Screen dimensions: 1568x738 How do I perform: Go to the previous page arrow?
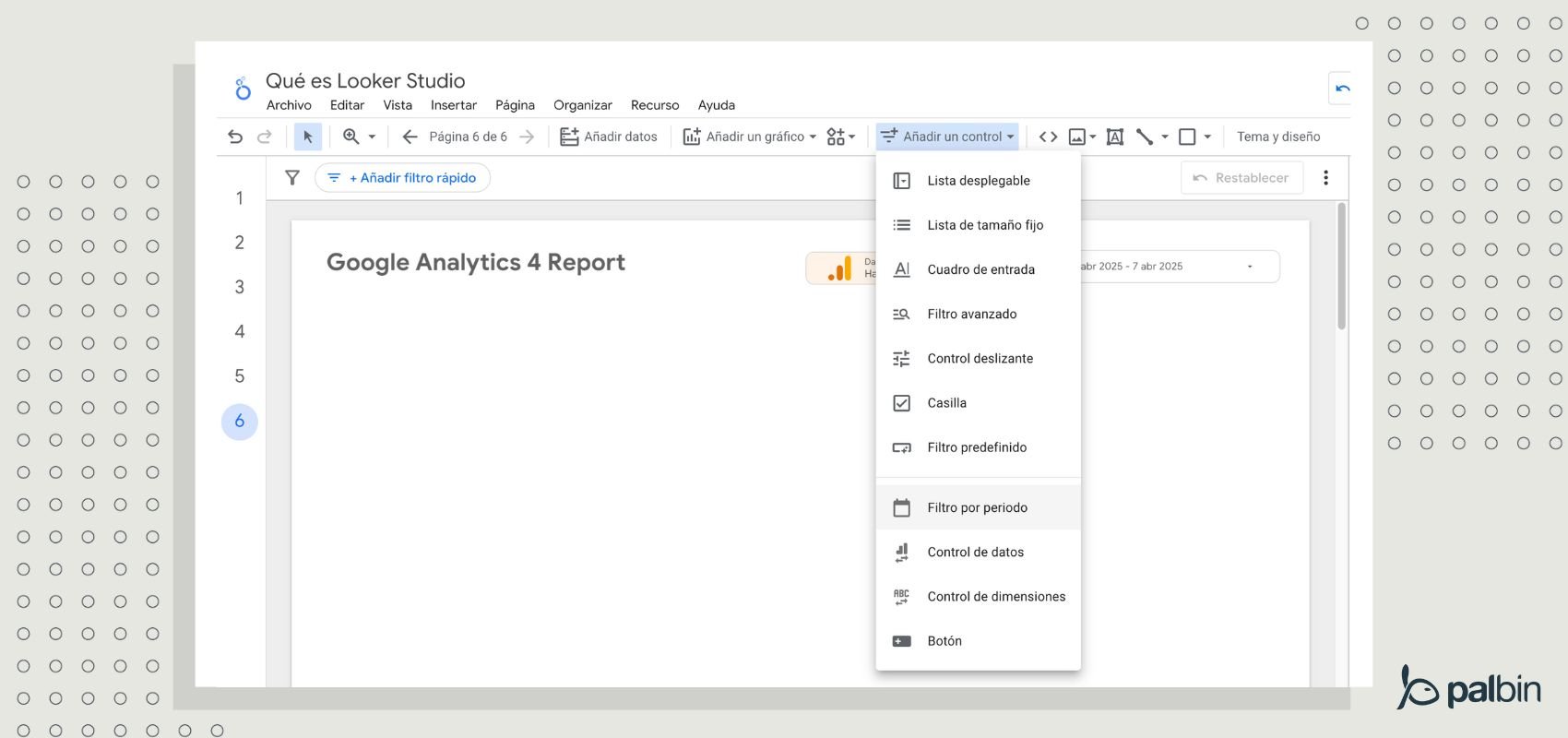click(x=410, y=137)
